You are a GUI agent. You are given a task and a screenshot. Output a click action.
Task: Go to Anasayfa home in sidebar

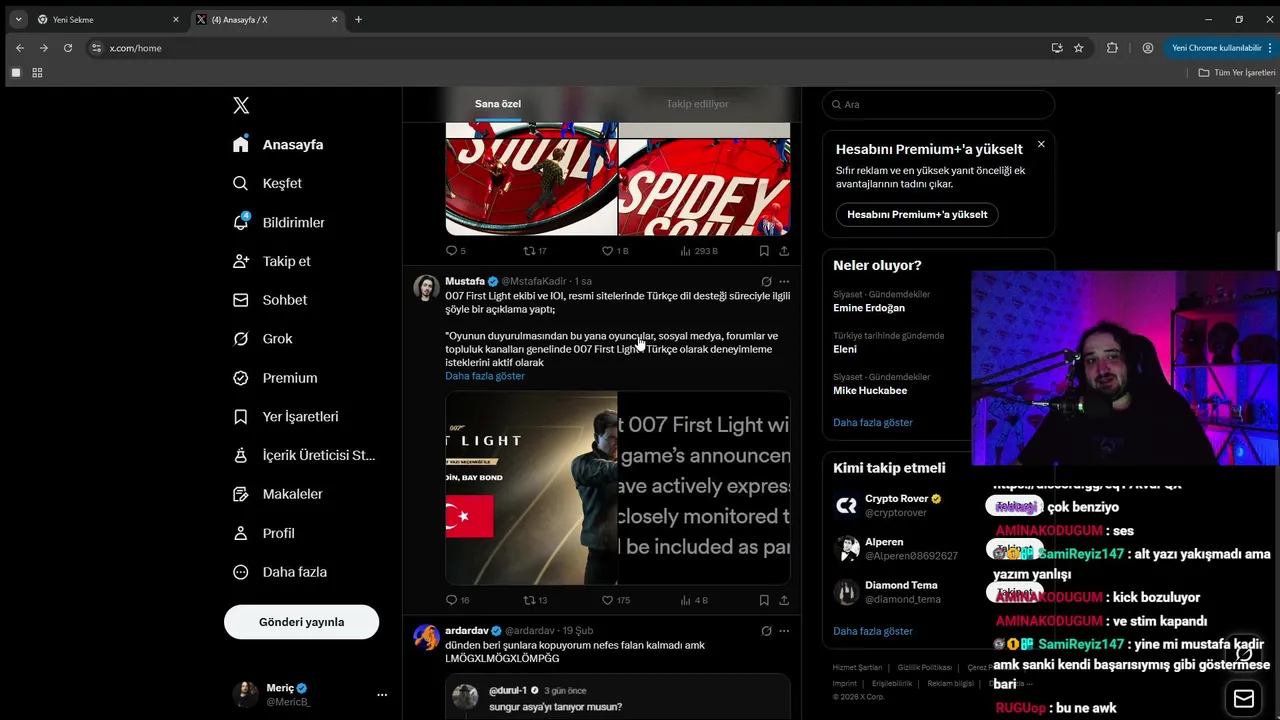tap(278, 144)
